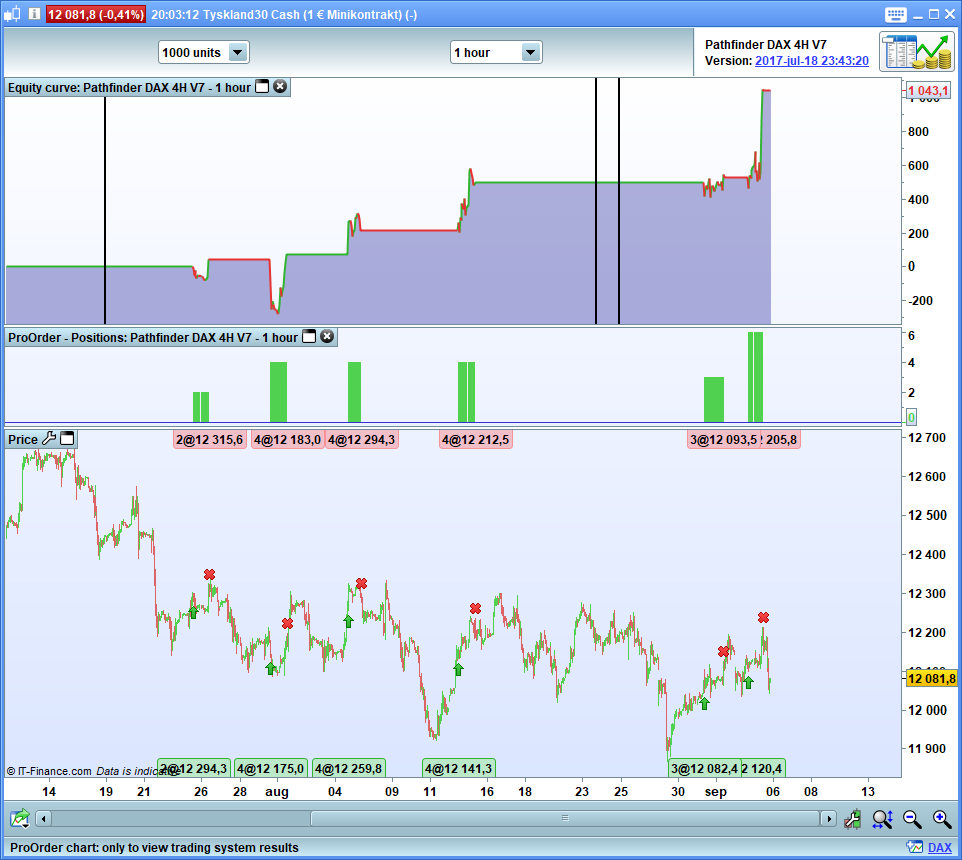Click the entry label 4@12 259,8
The image size is (962, 860).
(x=348, y=769)
